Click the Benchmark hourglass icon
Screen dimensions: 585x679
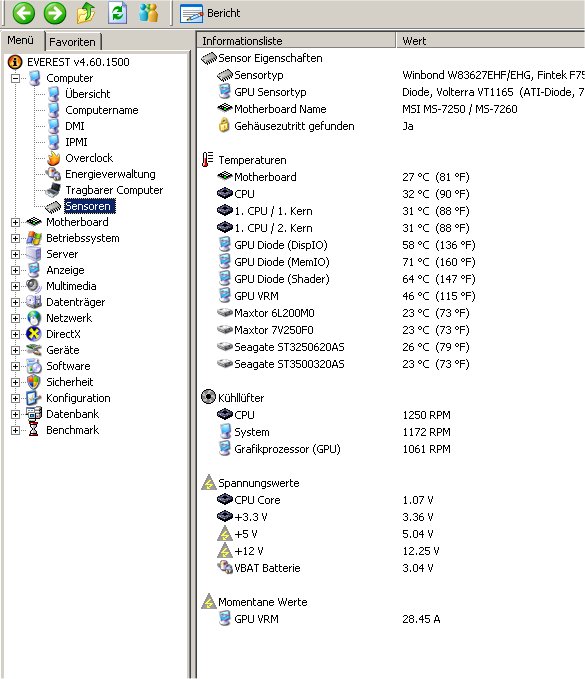coord(34,430)
